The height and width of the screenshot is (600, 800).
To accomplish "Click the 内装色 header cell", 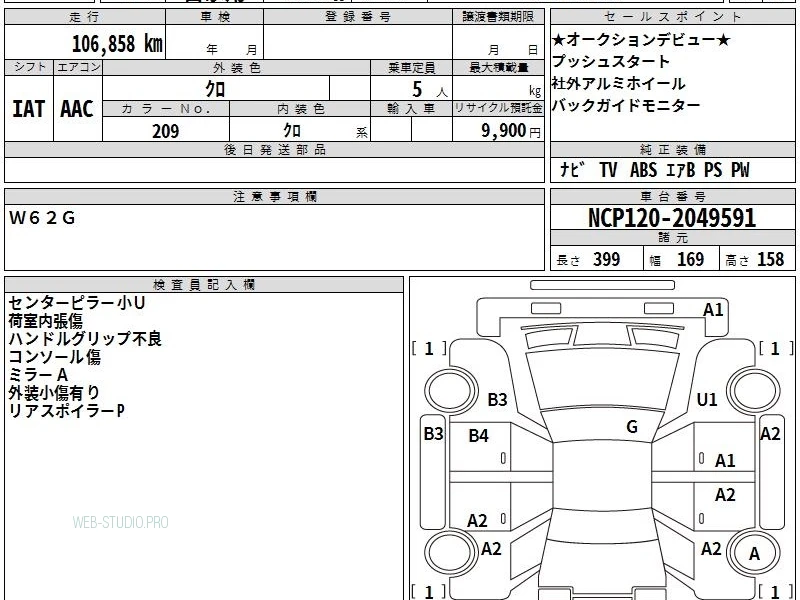I will (300, 109).
